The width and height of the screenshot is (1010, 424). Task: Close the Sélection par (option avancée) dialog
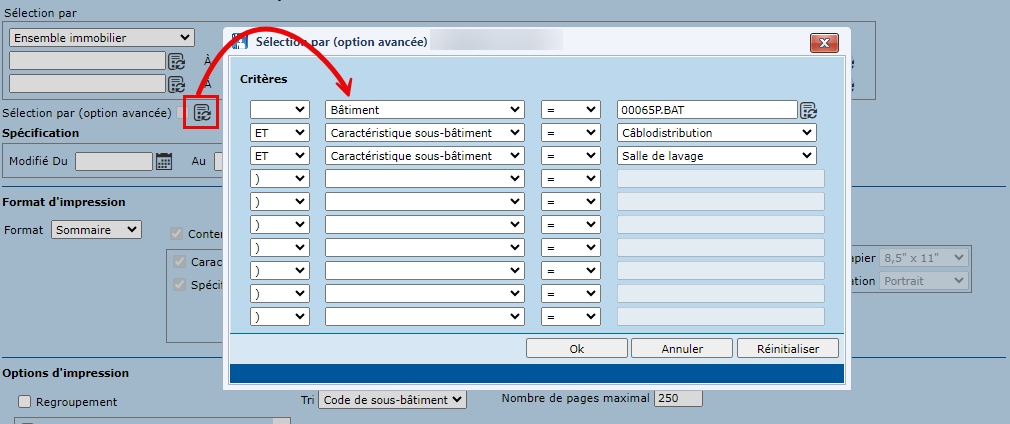[823, 43]
